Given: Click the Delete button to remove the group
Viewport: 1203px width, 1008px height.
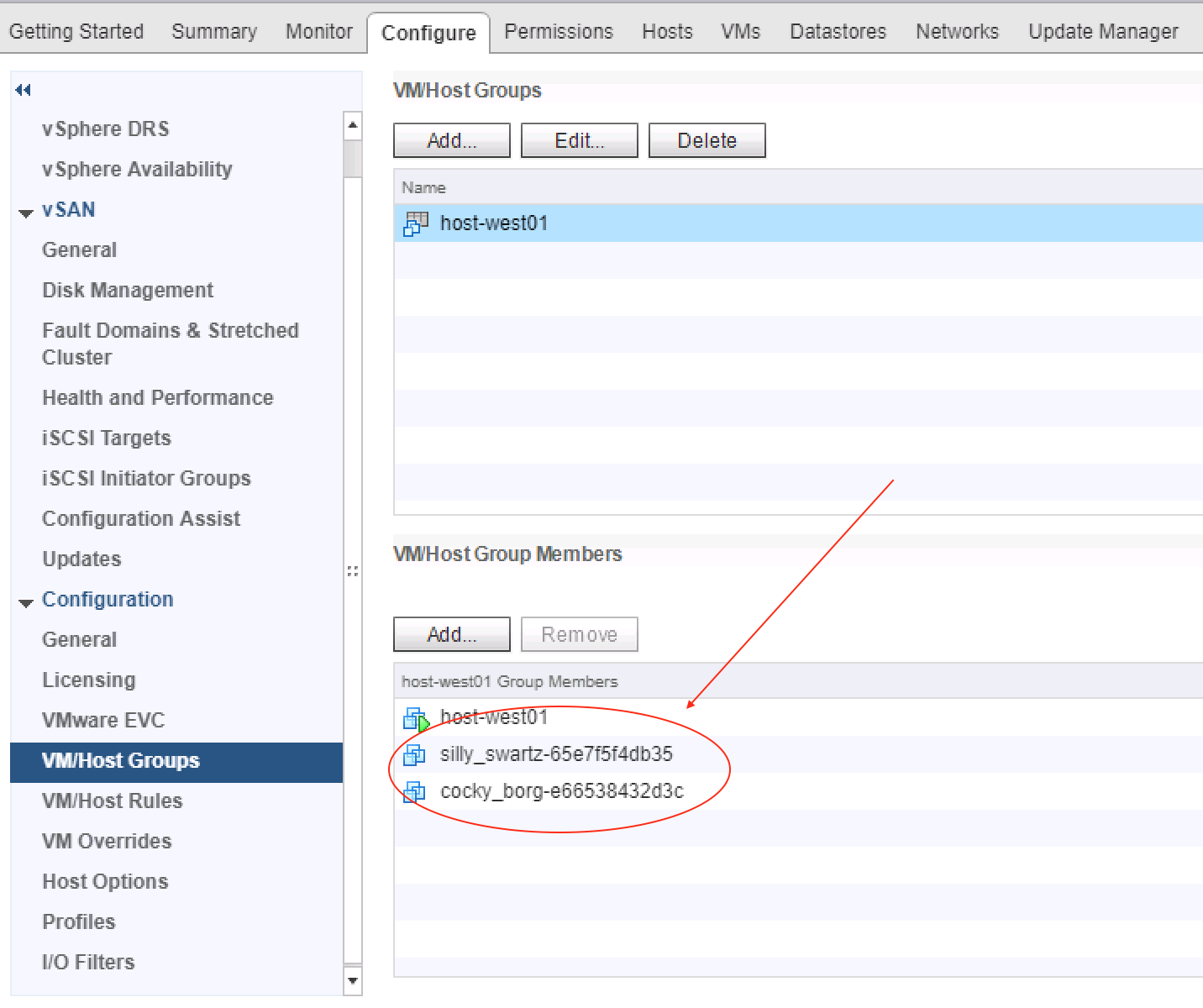Looking at the screenshot, I should click(707, 140).
